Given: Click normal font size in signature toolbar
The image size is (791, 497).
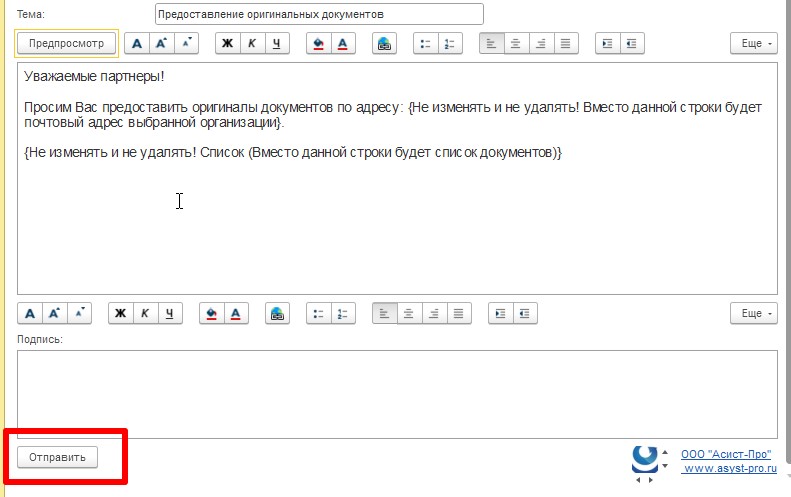Looking at the screenshot, I should pos(30,313).
